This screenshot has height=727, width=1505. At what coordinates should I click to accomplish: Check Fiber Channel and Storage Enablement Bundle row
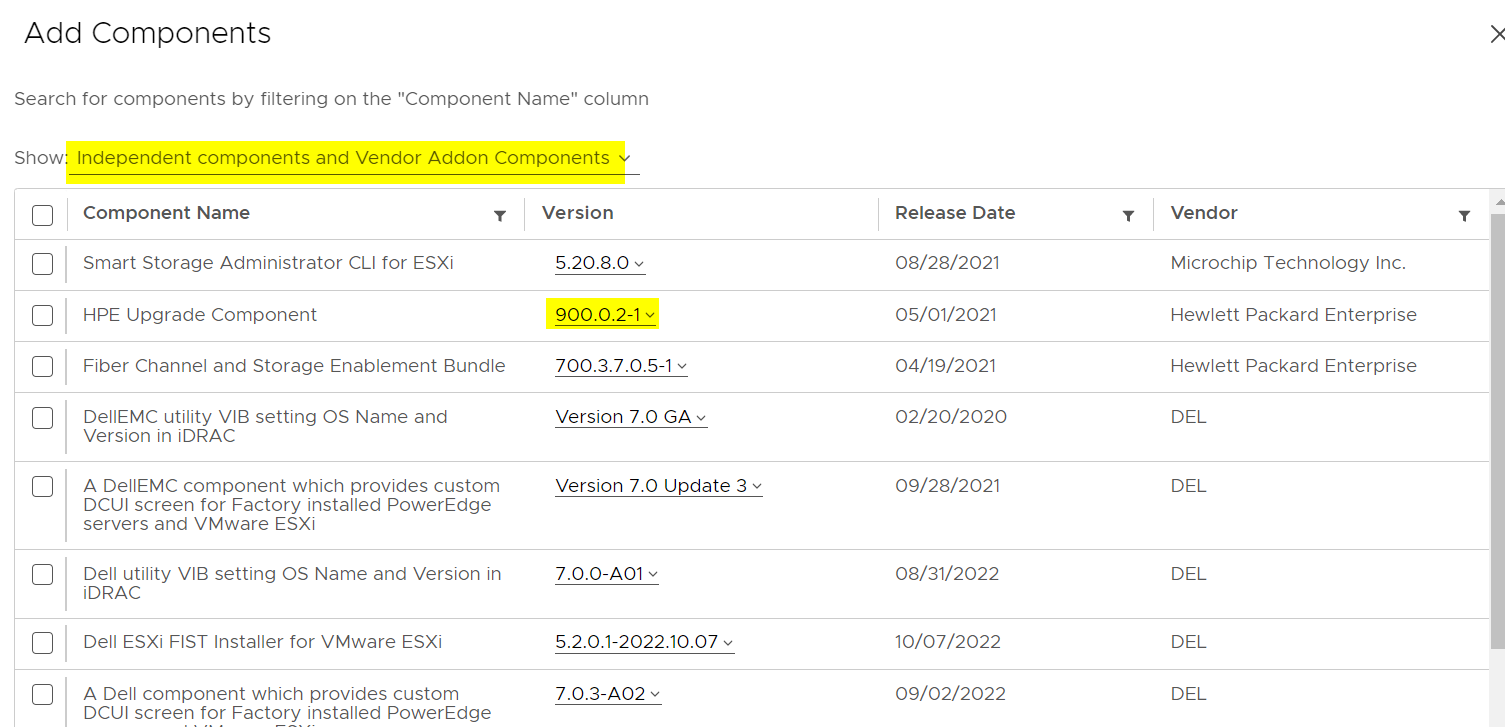coord(42,366)
